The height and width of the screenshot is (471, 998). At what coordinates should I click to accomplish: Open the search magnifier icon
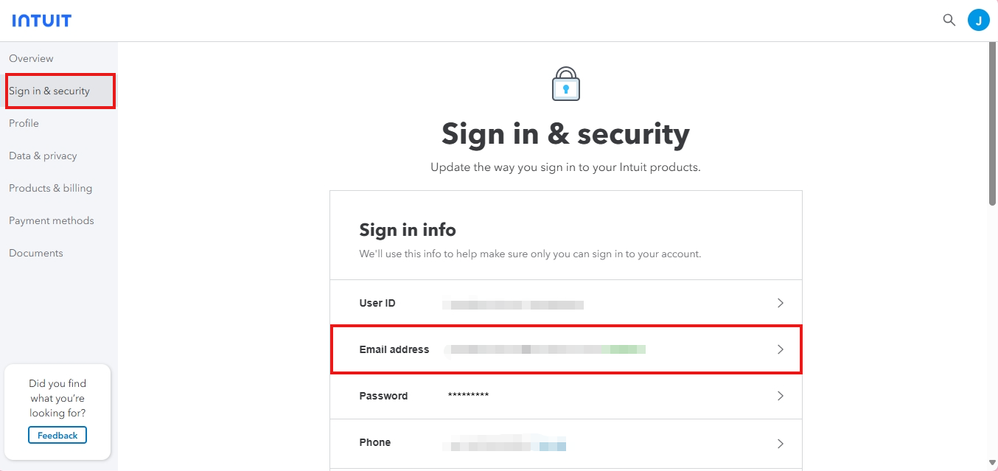(949, 20)
